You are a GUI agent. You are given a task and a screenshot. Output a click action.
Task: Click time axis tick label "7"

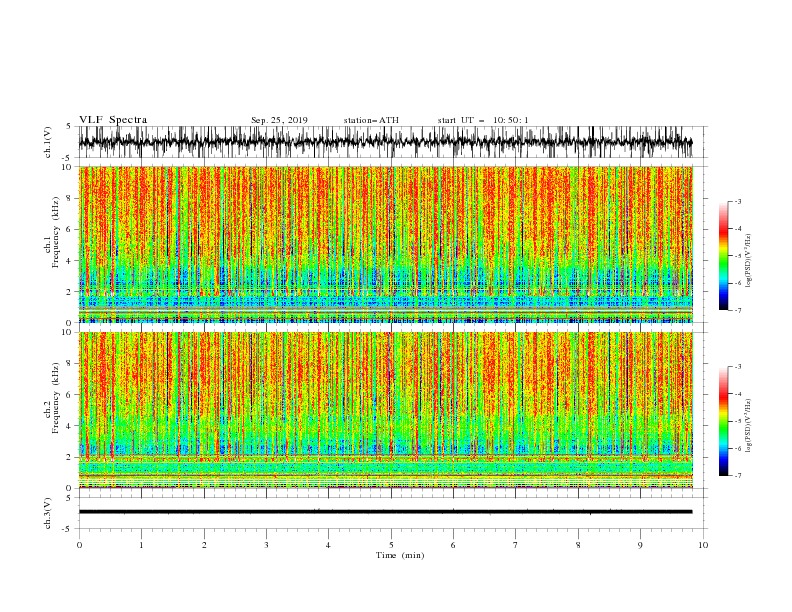516,545
